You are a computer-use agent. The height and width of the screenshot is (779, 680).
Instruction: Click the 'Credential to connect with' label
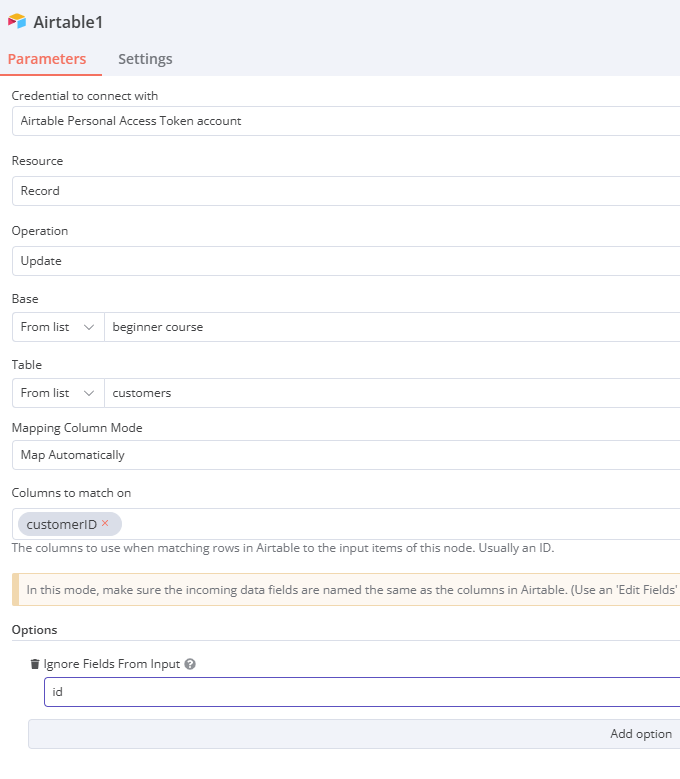[85, 95]
